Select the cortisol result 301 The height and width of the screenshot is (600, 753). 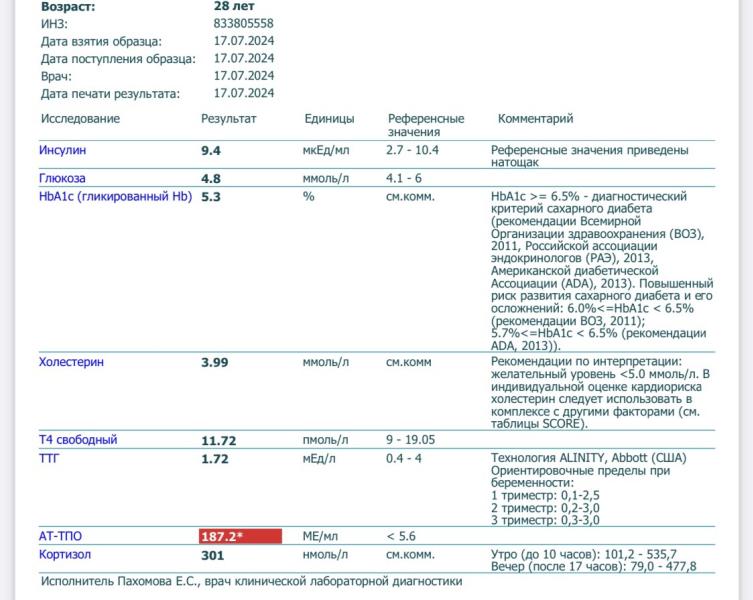pos(213,555)
